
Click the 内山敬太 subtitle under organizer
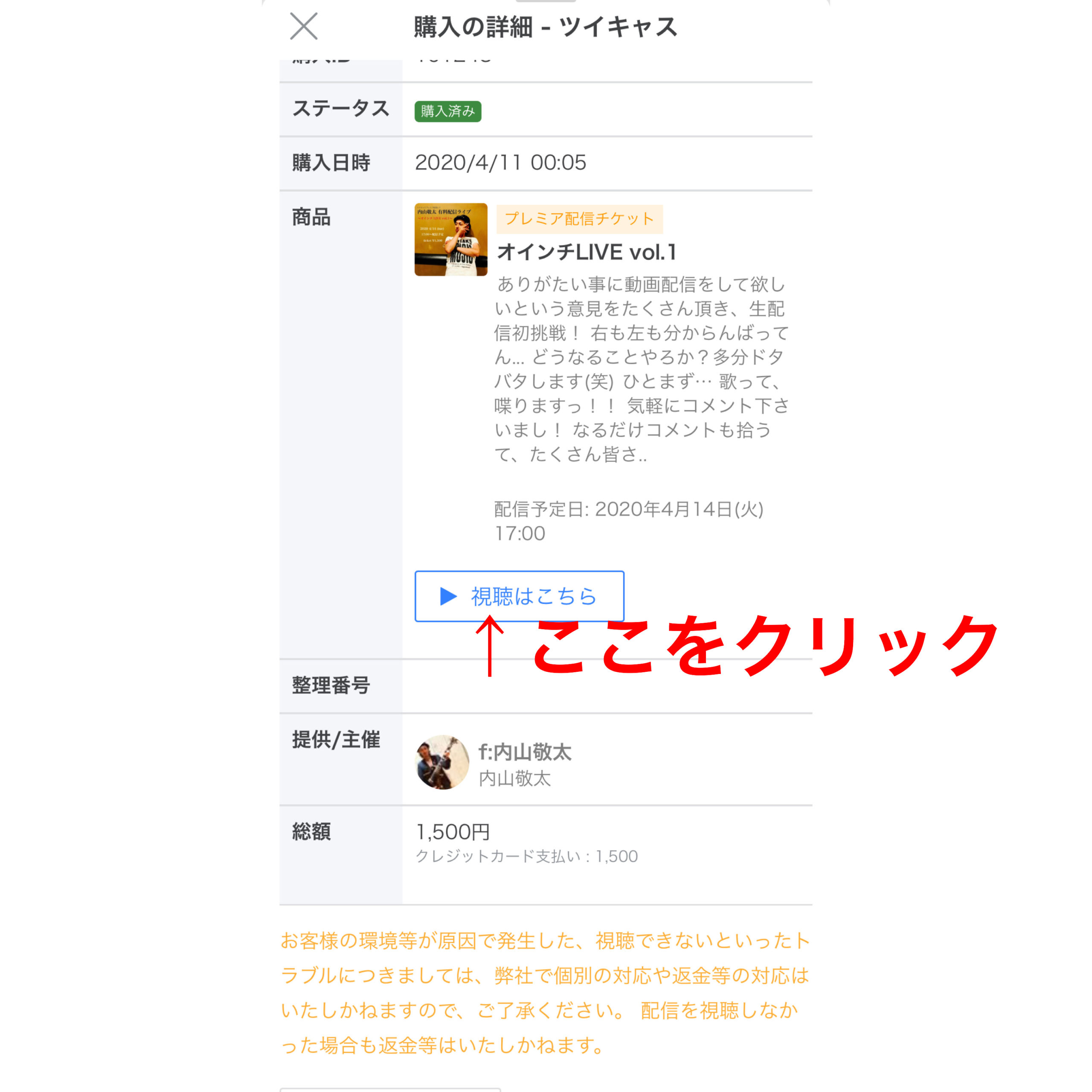point(514,778)
